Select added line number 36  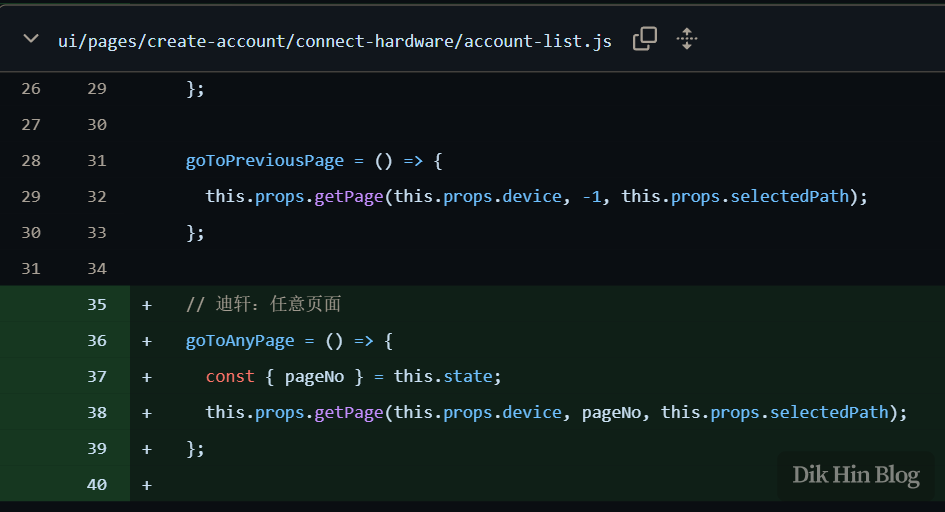[x=96, y=340]
